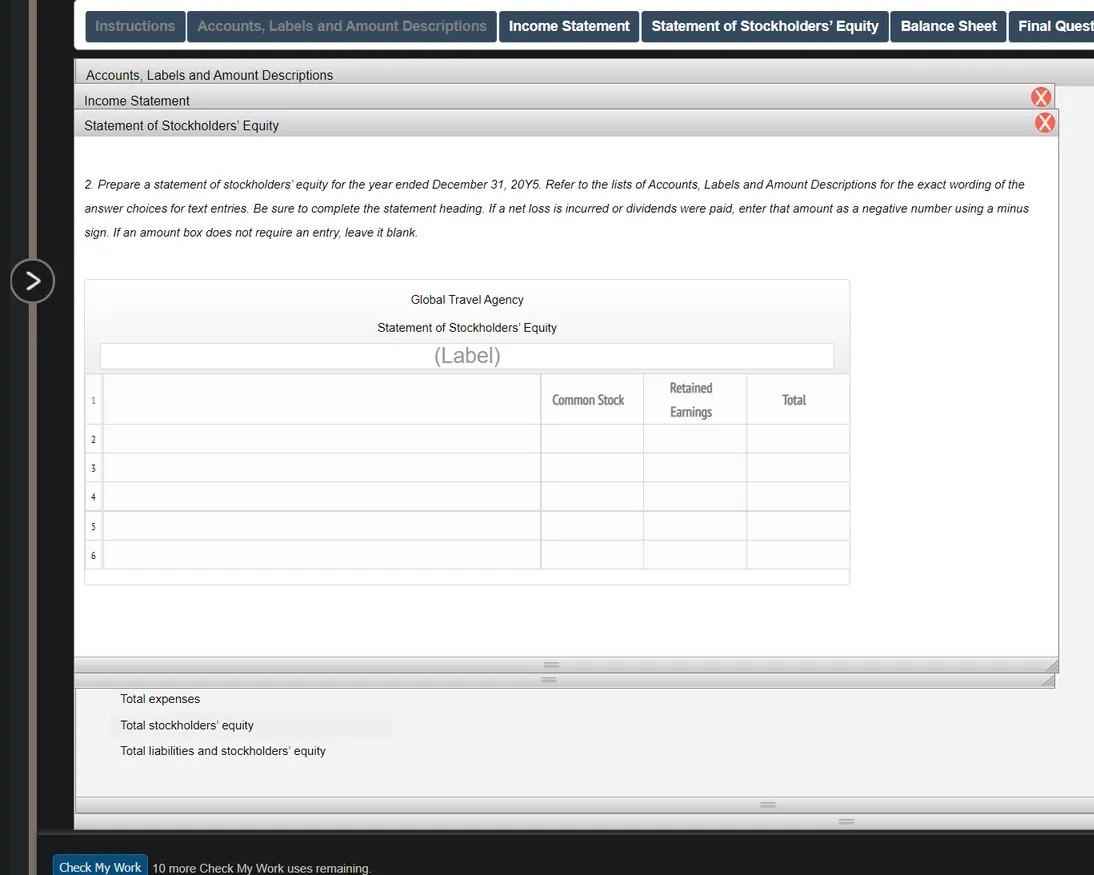Click the resize grip below the statement panel
The width and height of the screenshot is (1094, 875).
point(547,663)
